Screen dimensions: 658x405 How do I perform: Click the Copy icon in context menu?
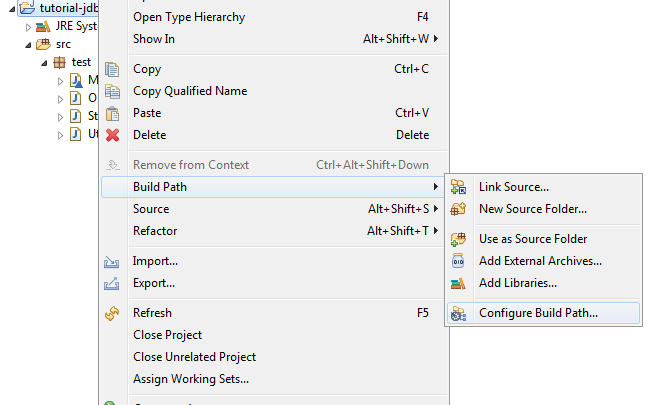coord(113,69)
